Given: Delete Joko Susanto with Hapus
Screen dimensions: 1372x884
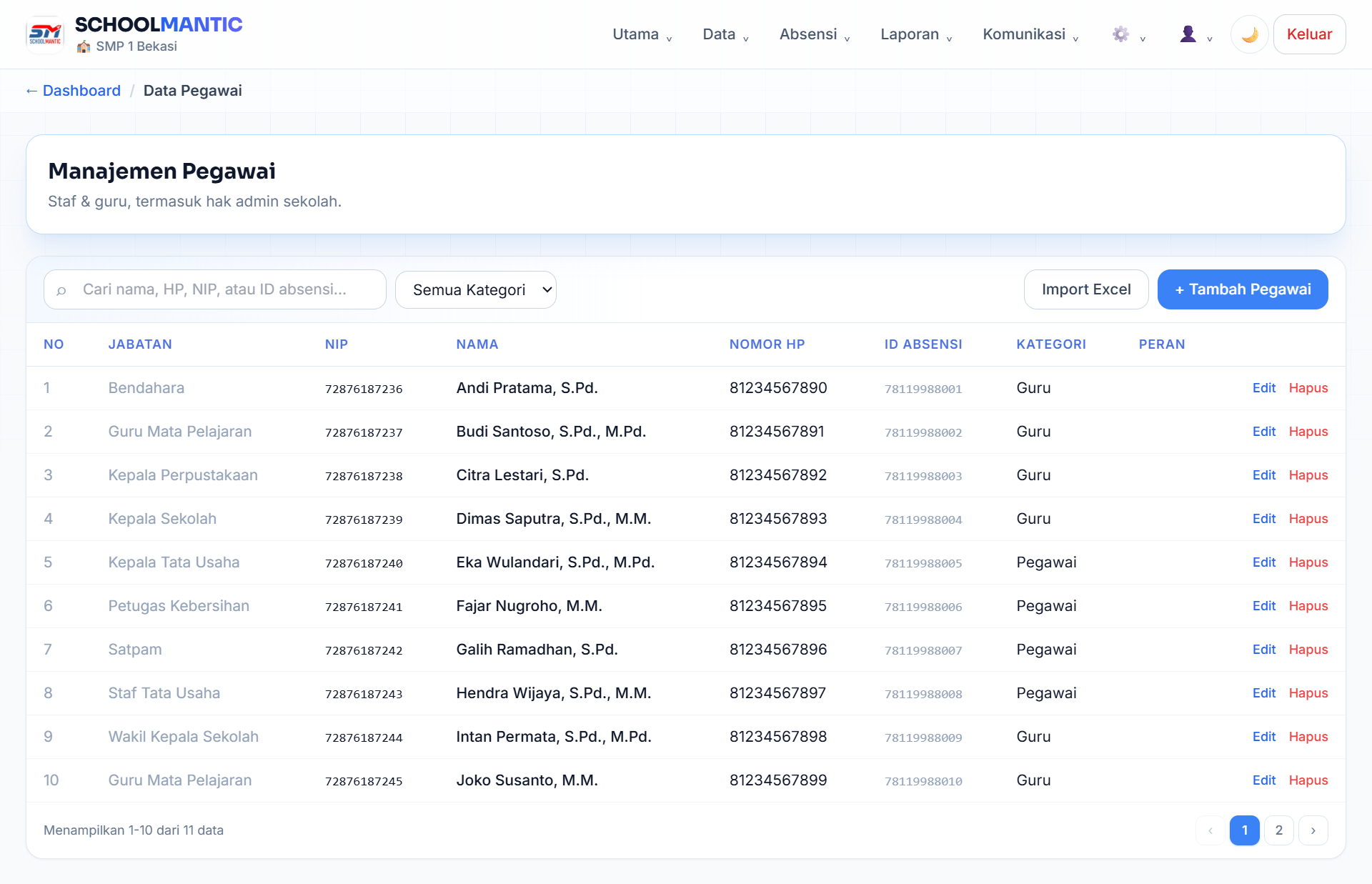Looking at the screenshot, I should 1308,780.
